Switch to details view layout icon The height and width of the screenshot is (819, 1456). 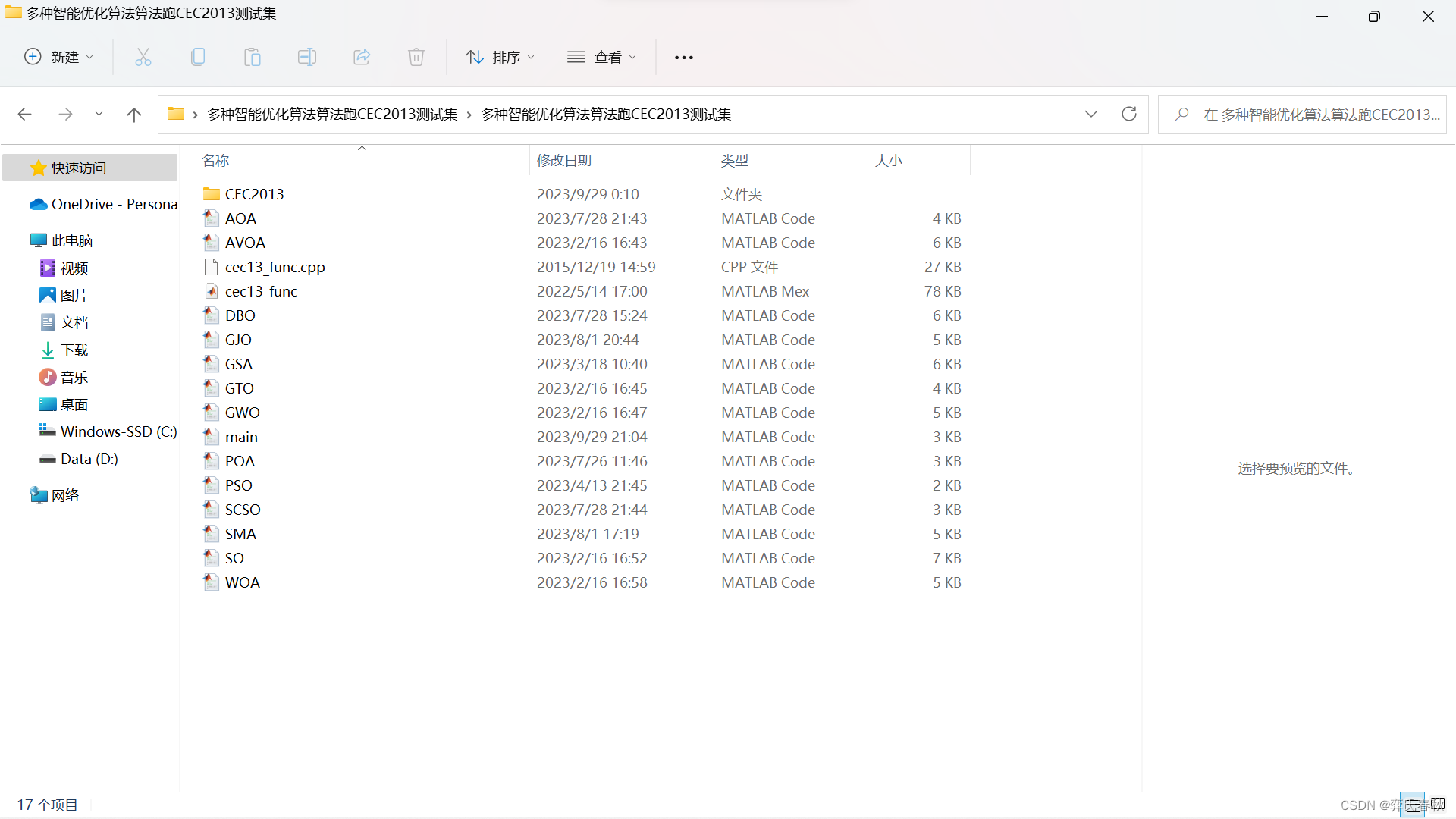[x=1412, y=805]
